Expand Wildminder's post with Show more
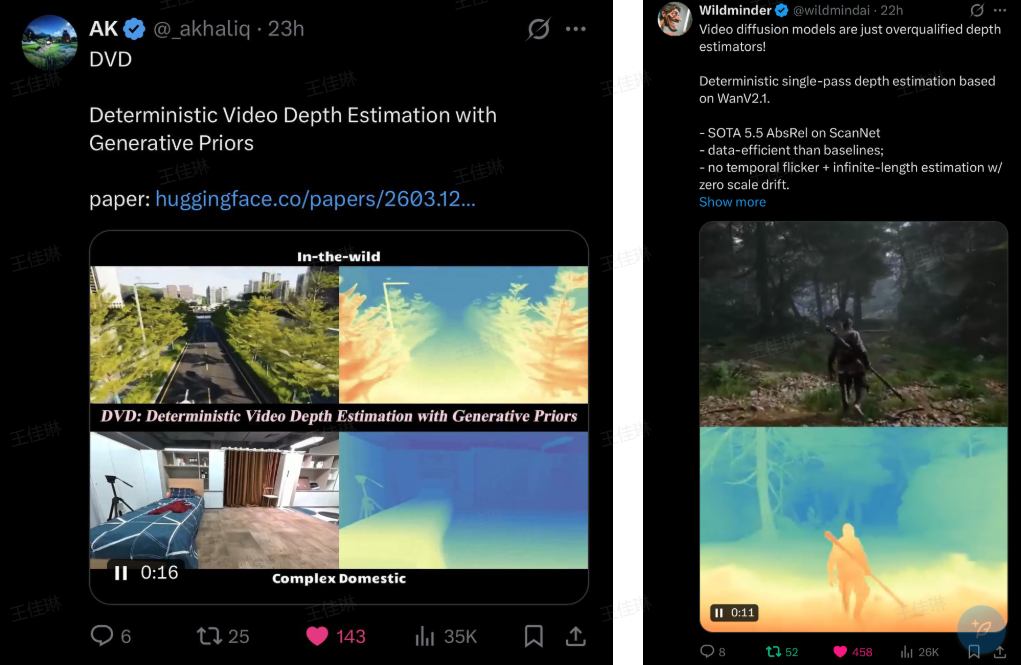This screenshot has height=665, width=1021. [x=732, y=202]
